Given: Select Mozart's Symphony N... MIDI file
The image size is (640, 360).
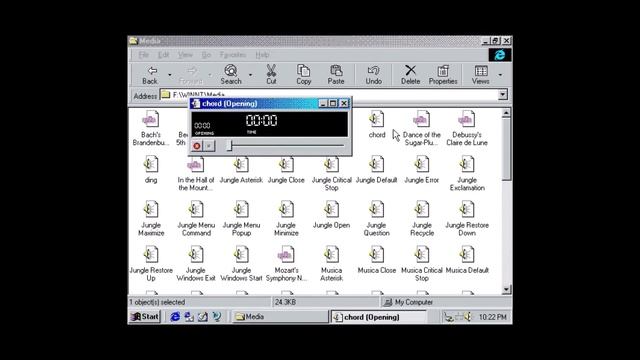Looking at the screenshot, I should tap(286, 264).
